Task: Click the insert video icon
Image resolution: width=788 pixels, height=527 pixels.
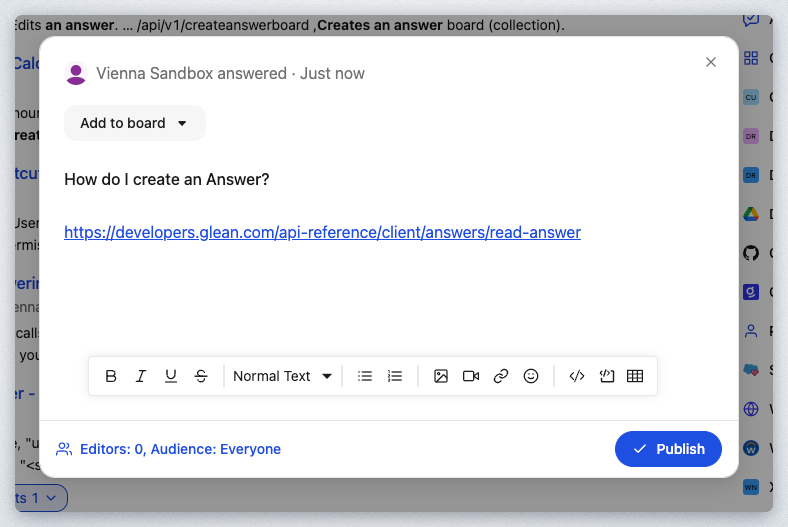Action: (x=471, y=376)
